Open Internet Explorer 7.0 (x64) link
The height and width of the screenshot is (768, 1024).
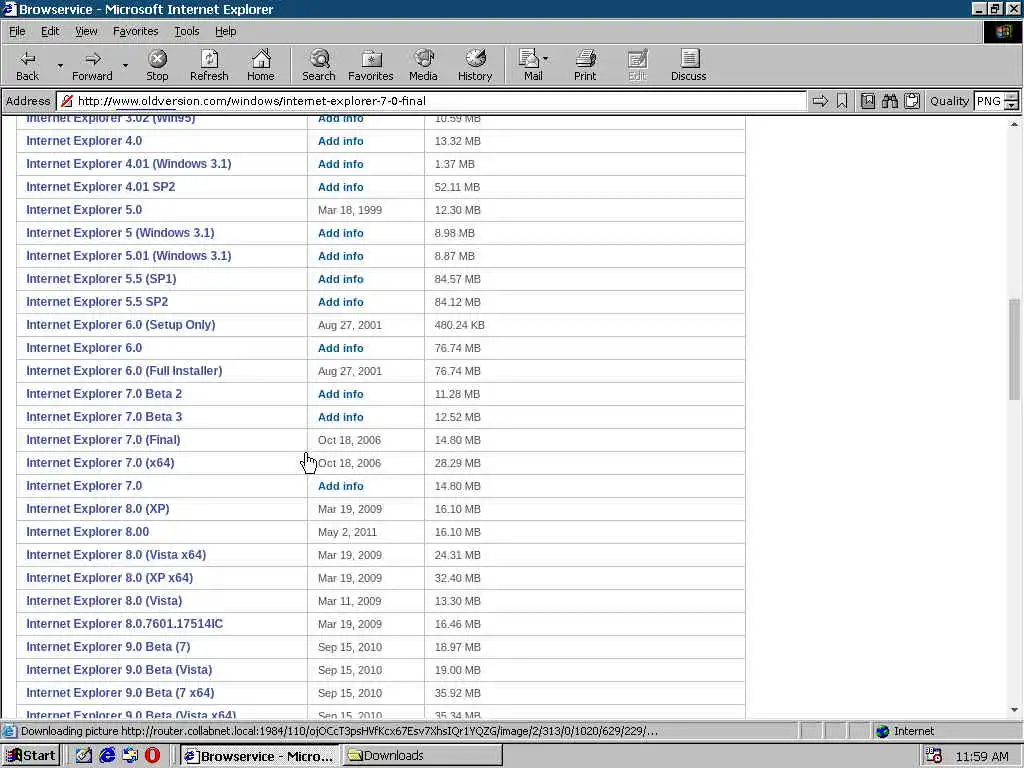[100, 462]
